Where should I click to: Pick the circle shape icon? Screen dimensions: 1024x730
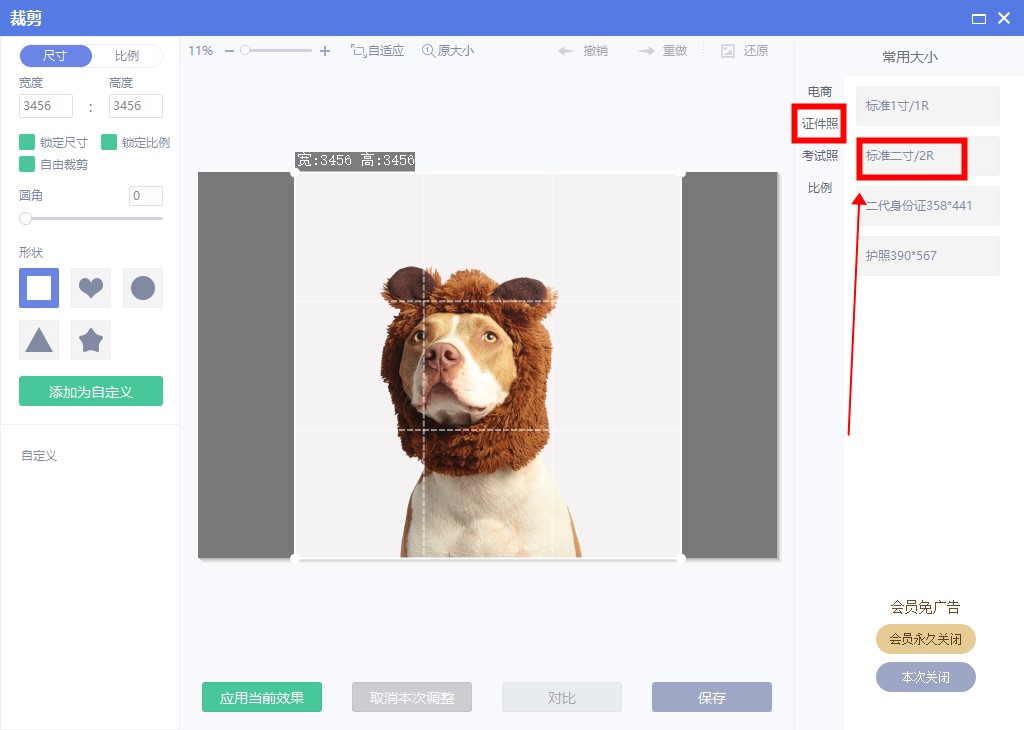pos(143,288)
